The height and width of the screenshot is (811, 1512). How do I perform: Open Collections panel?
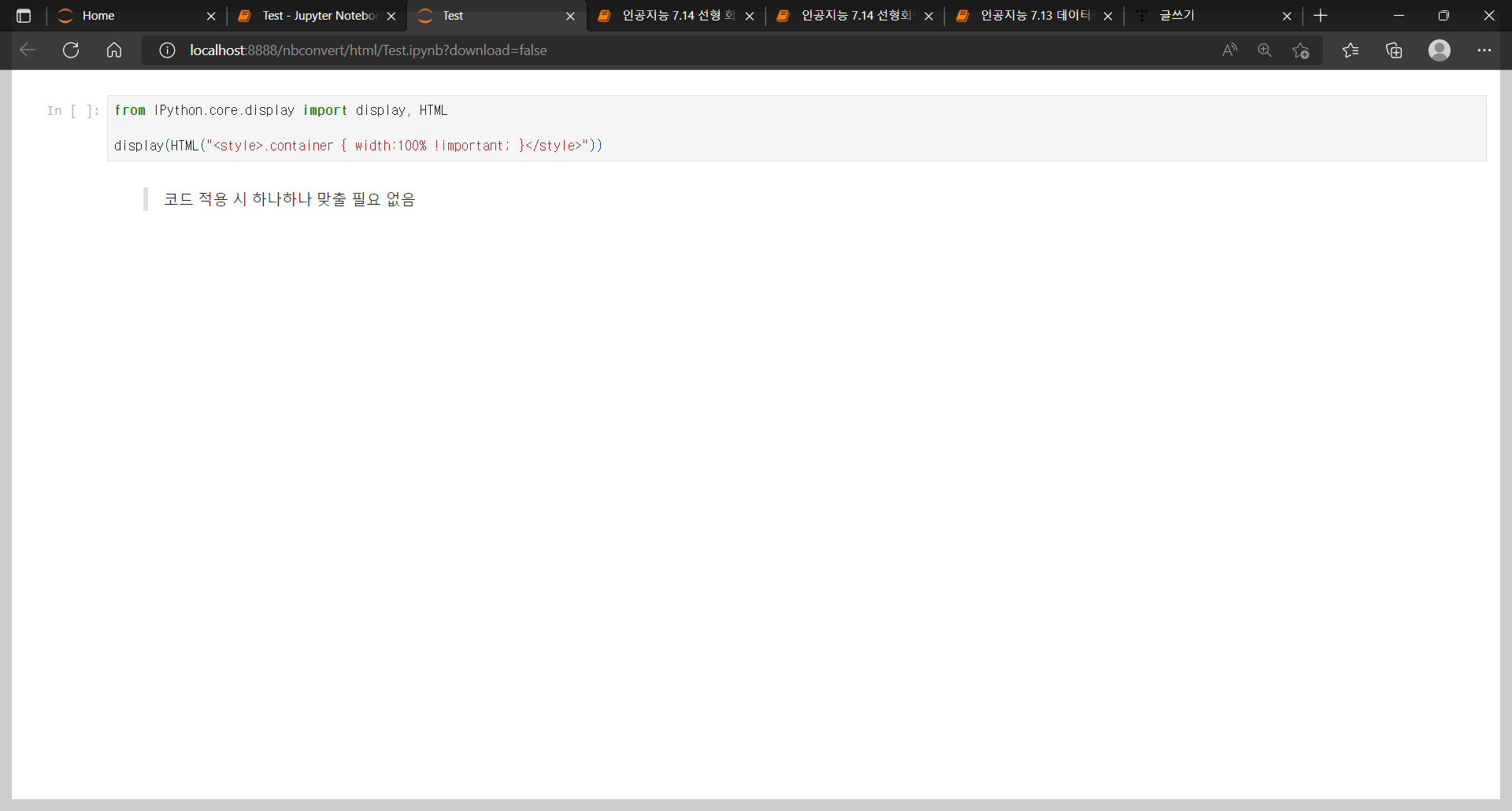tap(1394, 50)
